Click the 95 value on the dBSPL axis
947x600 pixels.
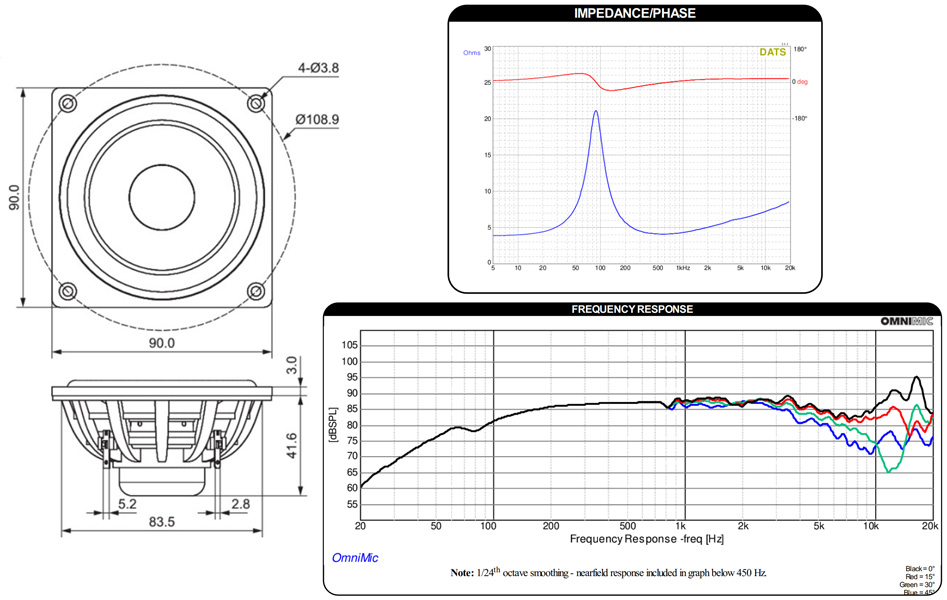pos(350,378)
